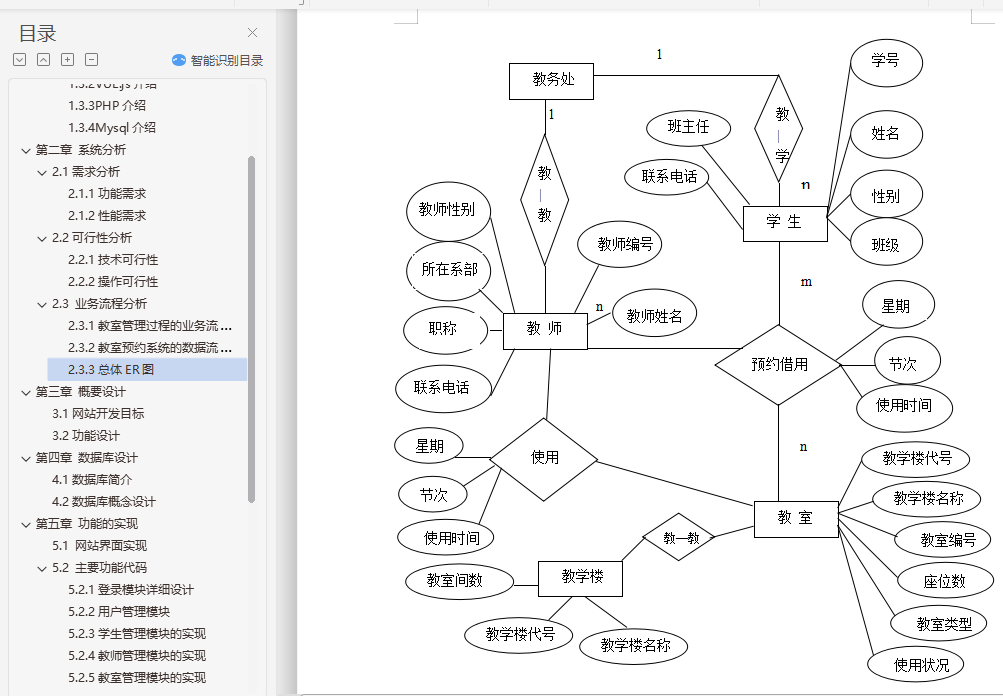Click the 所在系部 attribute oval
Image resolution: width=1003 pixels, height=696 pixels.
[448, 271]
